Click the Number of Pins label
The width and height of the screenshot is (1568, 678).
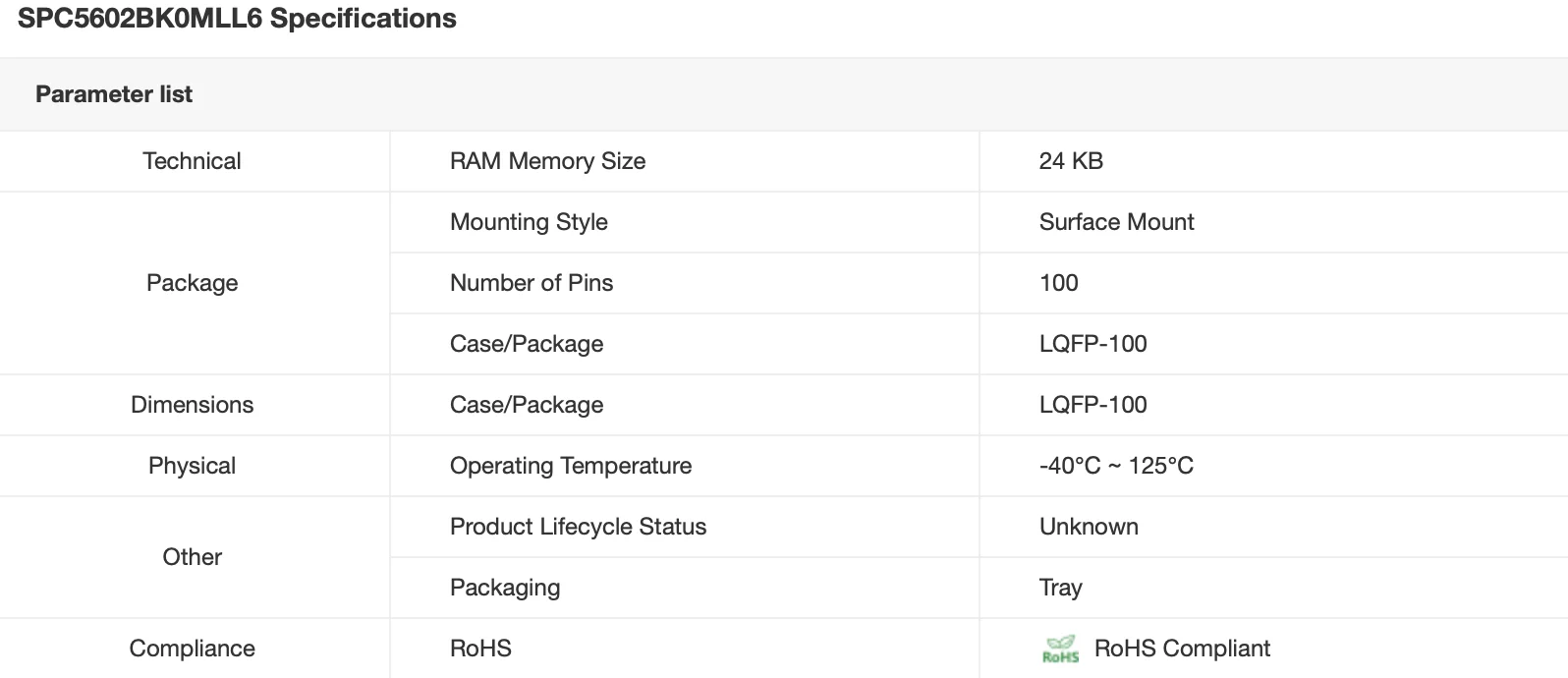532,283
